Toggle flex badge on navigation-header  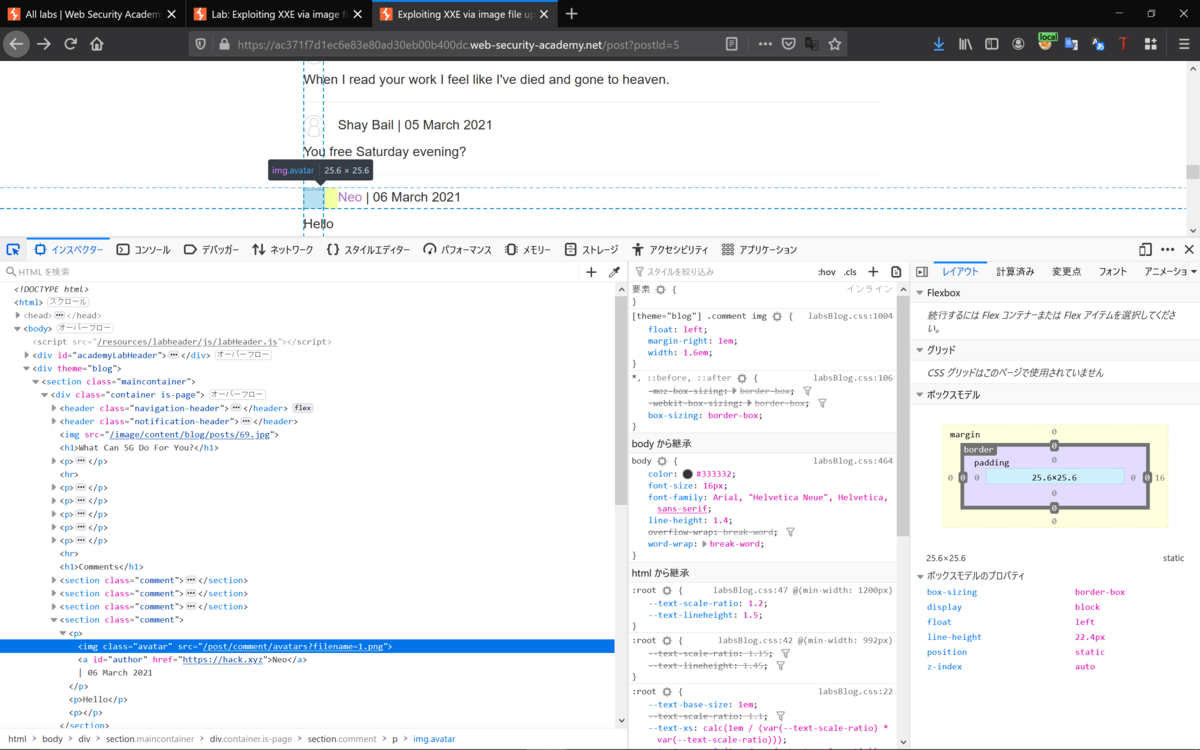[x=303, y=408]
